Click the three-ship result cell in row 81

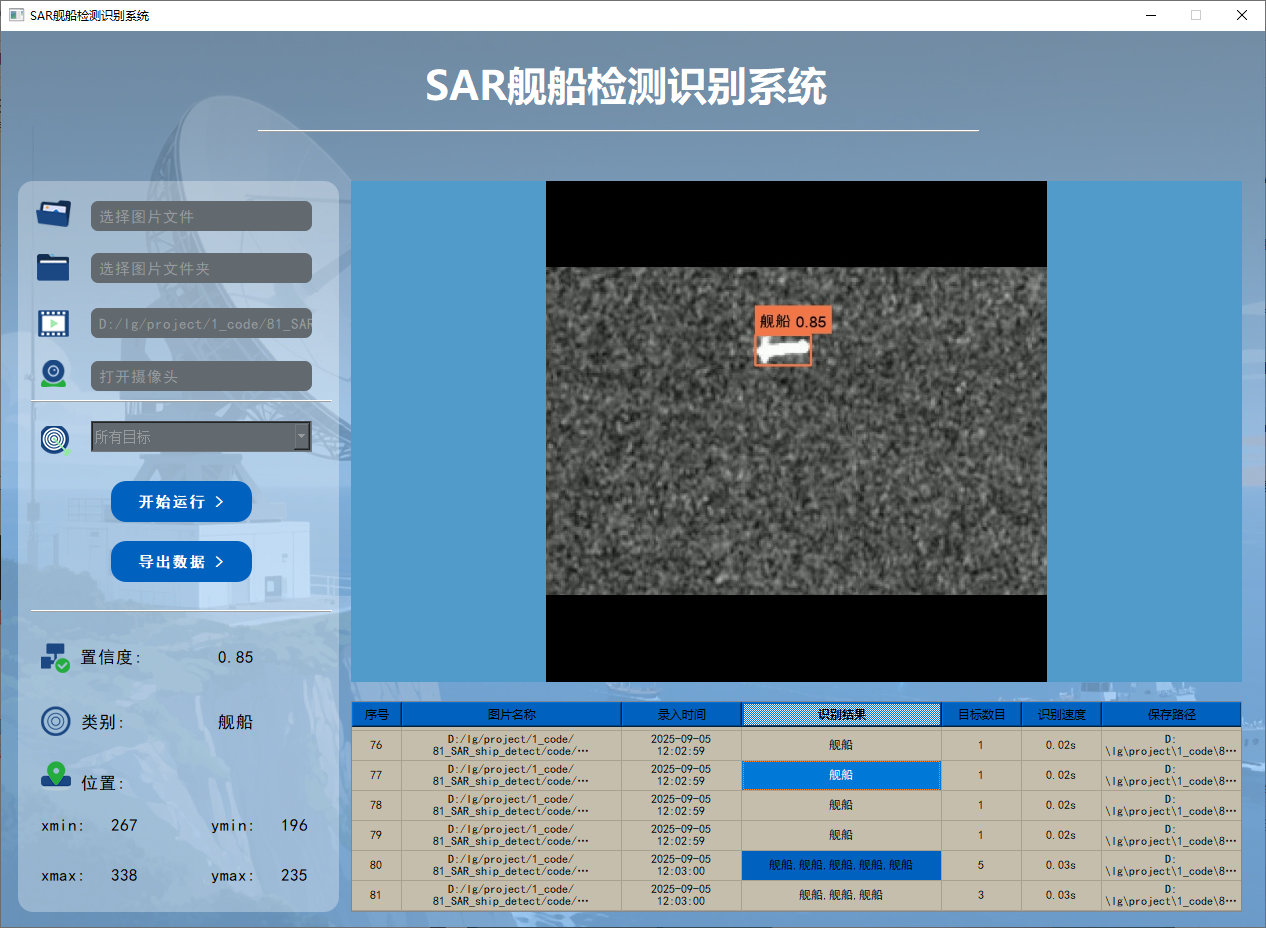coord(841,895)
